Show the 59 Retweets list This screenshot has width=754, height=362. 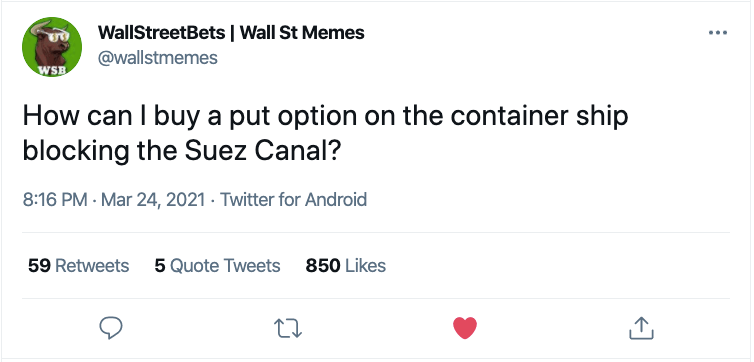pos(78,265)
